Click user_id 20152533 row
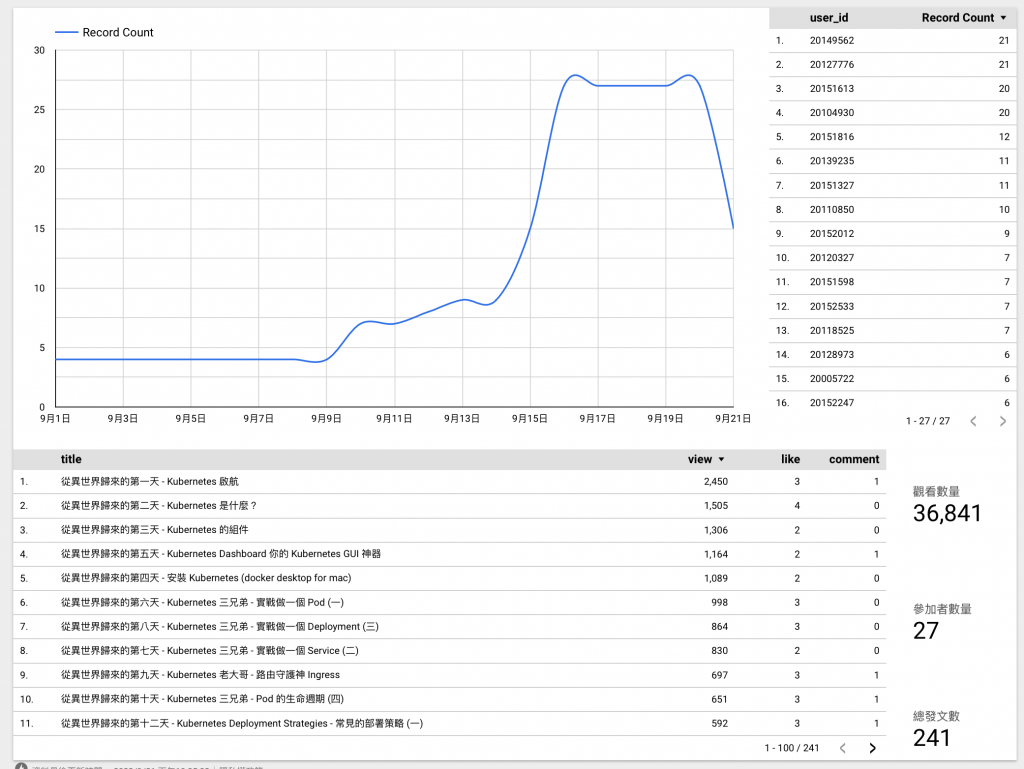The image size is (1024, 769). point(892,306)
